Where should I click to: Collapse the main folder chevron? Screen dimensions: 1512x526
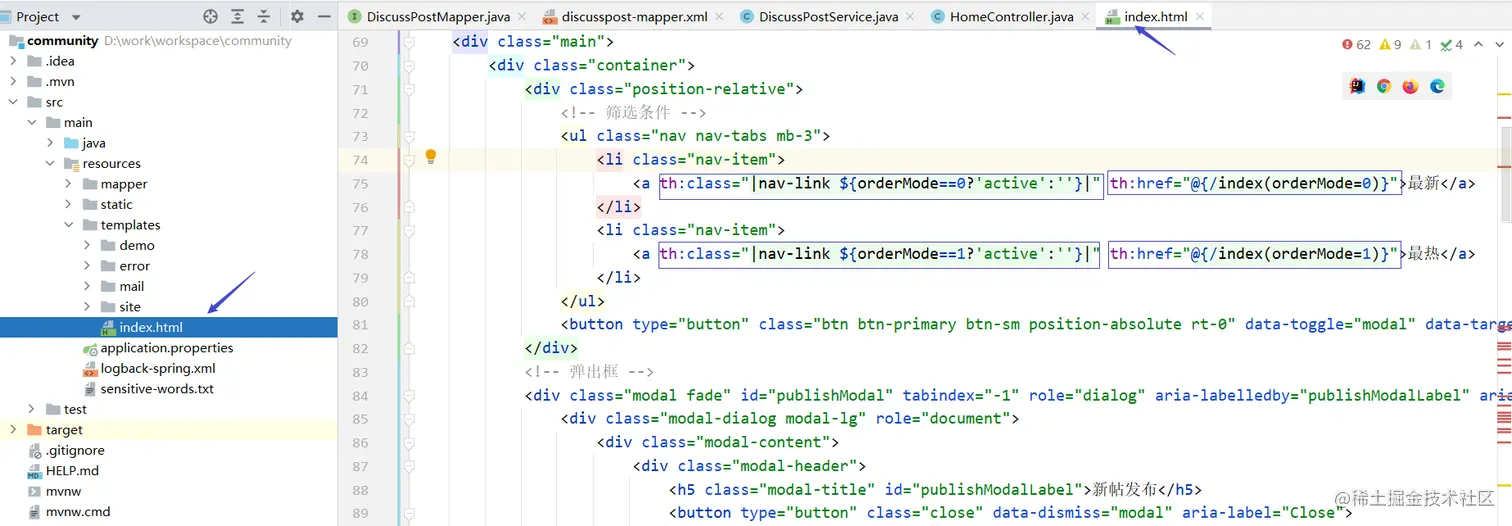[32, 123]
